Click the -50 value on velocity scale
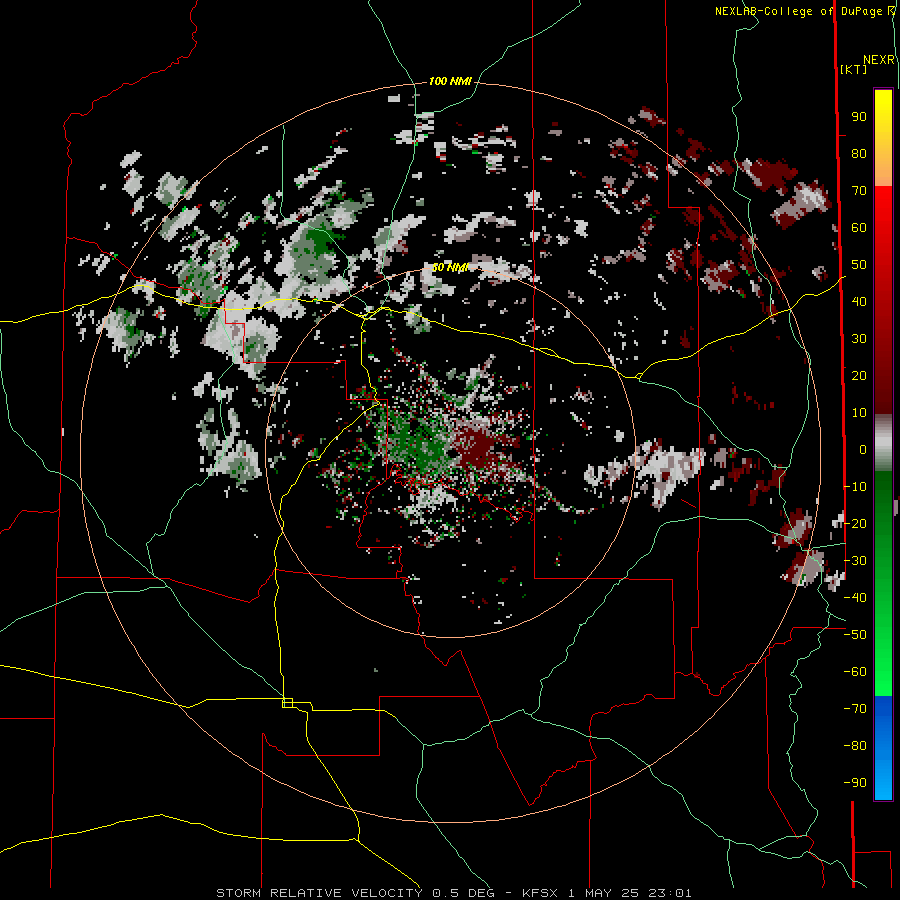This screenshot has width=900, height=900. coord(855,635)
